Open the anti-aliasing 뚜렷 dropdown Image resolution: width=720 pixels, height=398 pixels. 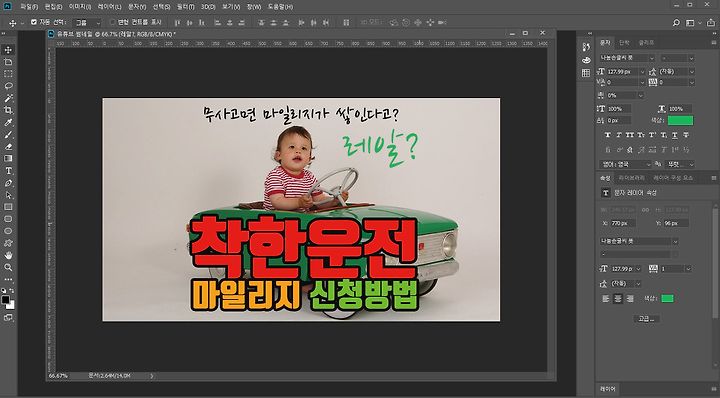(681, 164)
